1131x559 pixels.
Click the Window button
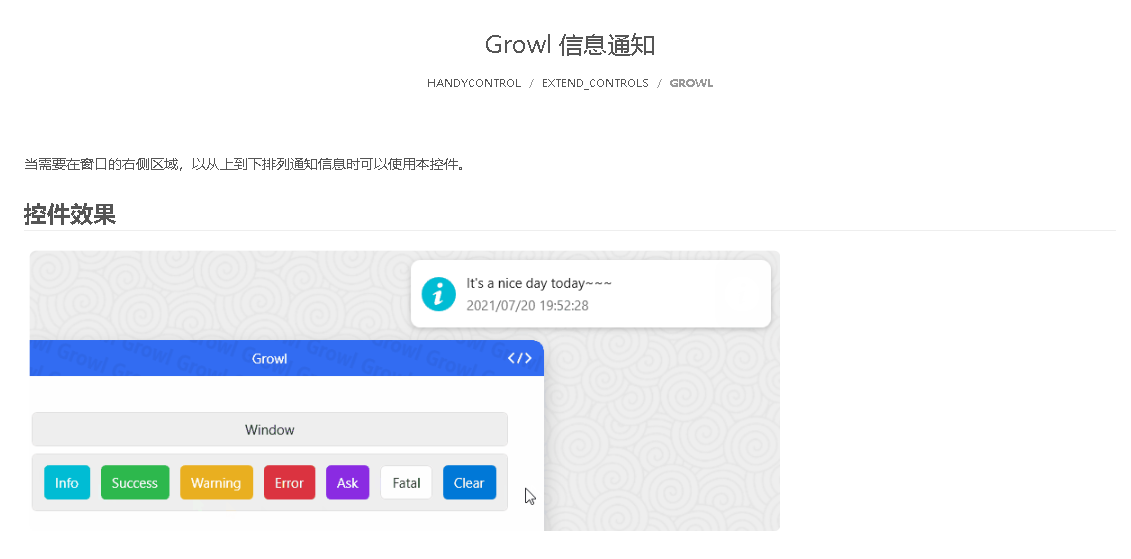(270, 430)
